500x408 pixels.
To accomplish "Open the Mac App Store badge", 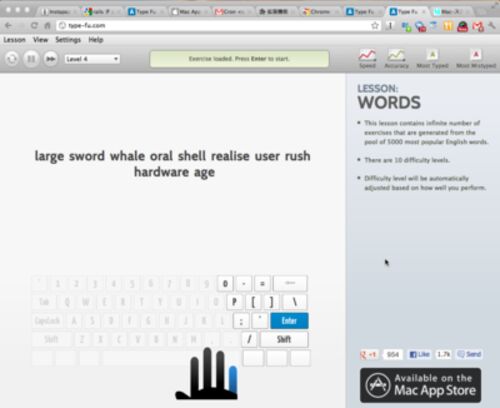I will pos(420,385).
